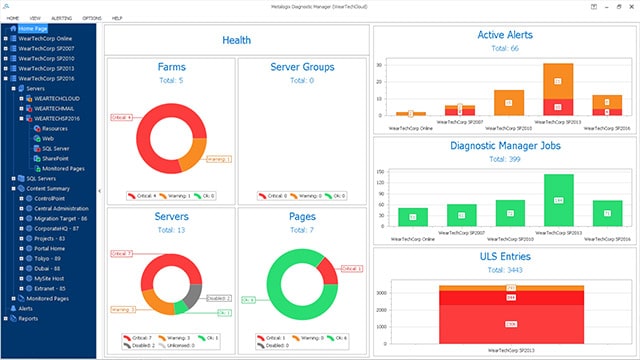Click the Disabled 2 label on Servers chart

(219, 298)
